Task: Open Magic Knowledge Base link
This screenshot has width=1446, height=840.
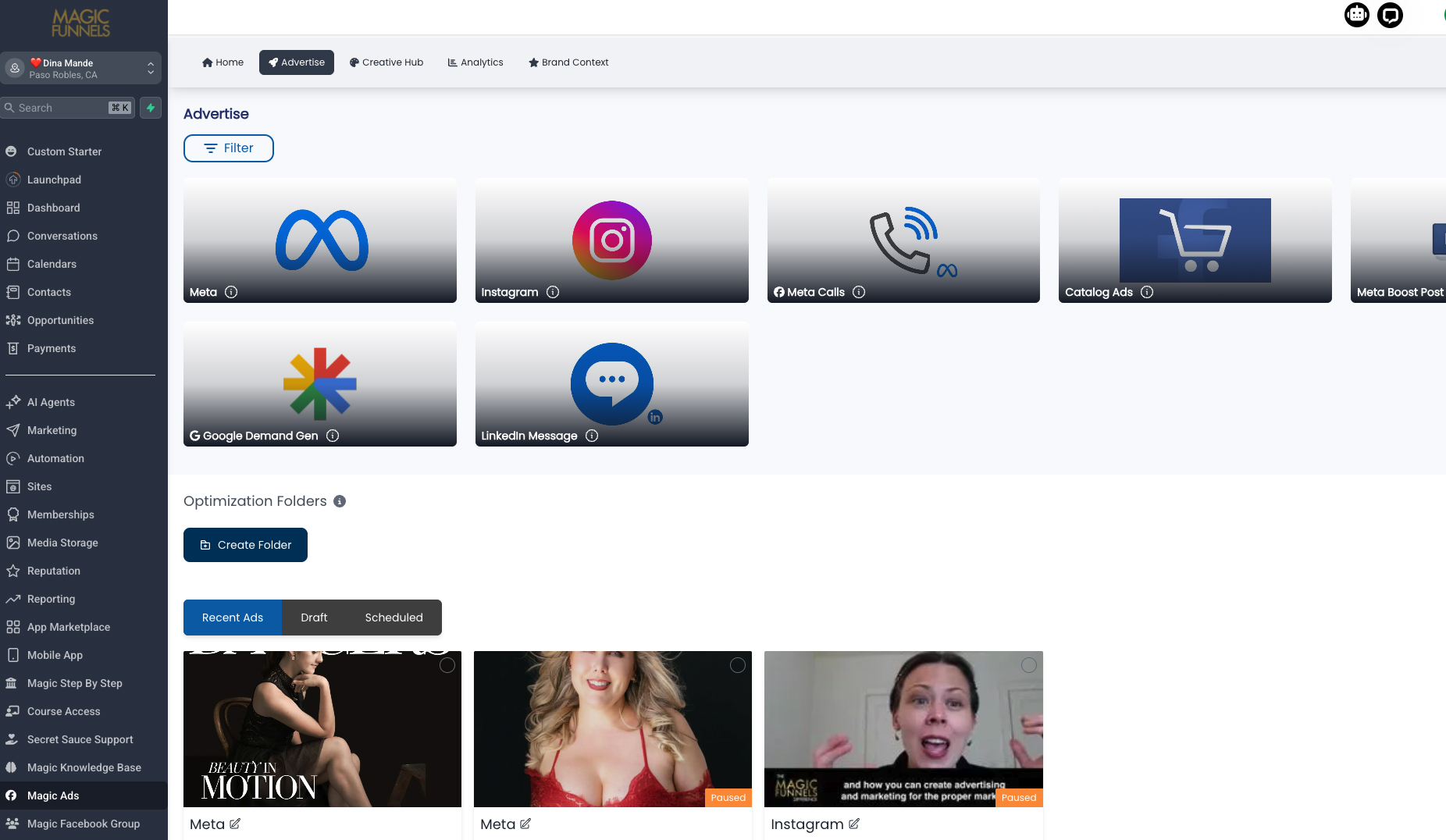Action: click(x=84, y=767)
